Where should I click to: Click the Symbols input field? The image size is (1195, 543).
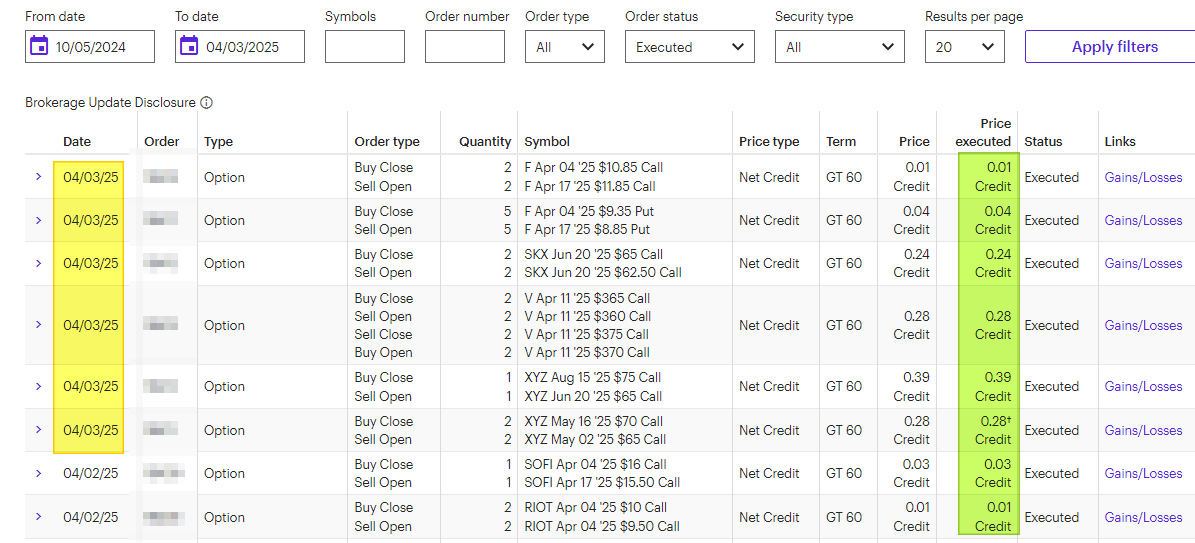[x=365, y=47]
